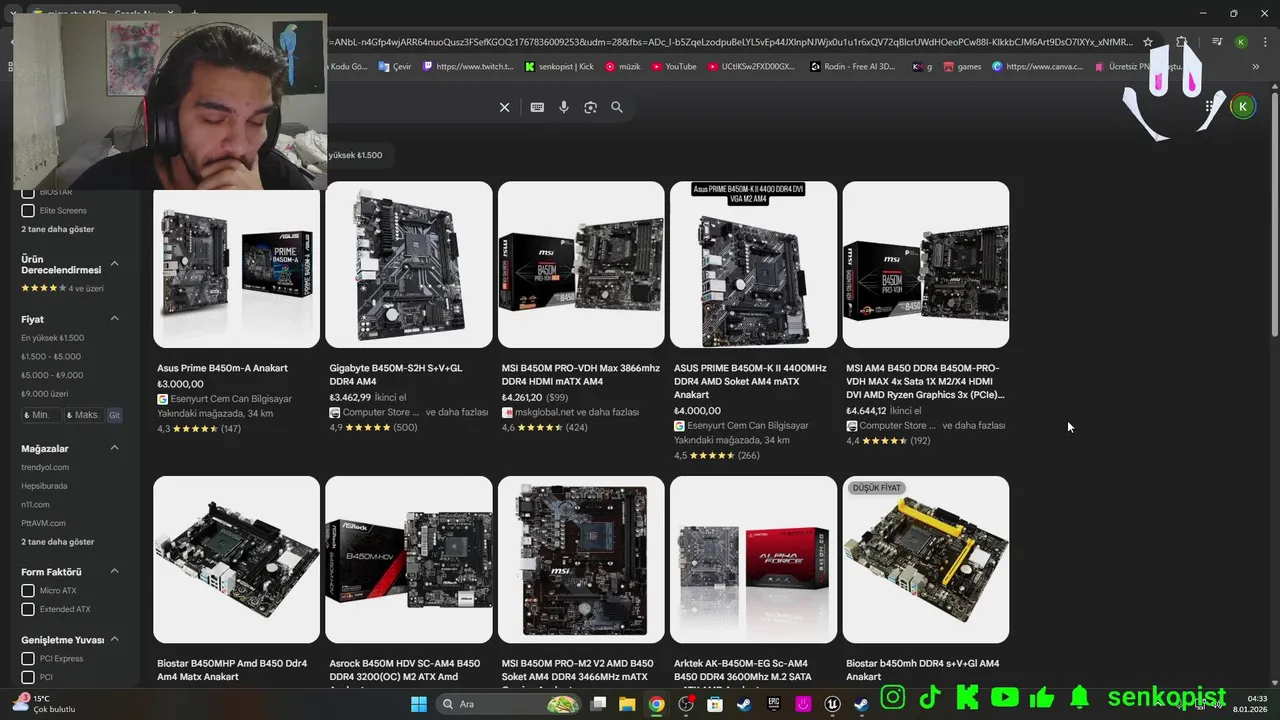1280x720 pixels.
Task: Open the Windows Start menu
Action: (x=419, y=704)
